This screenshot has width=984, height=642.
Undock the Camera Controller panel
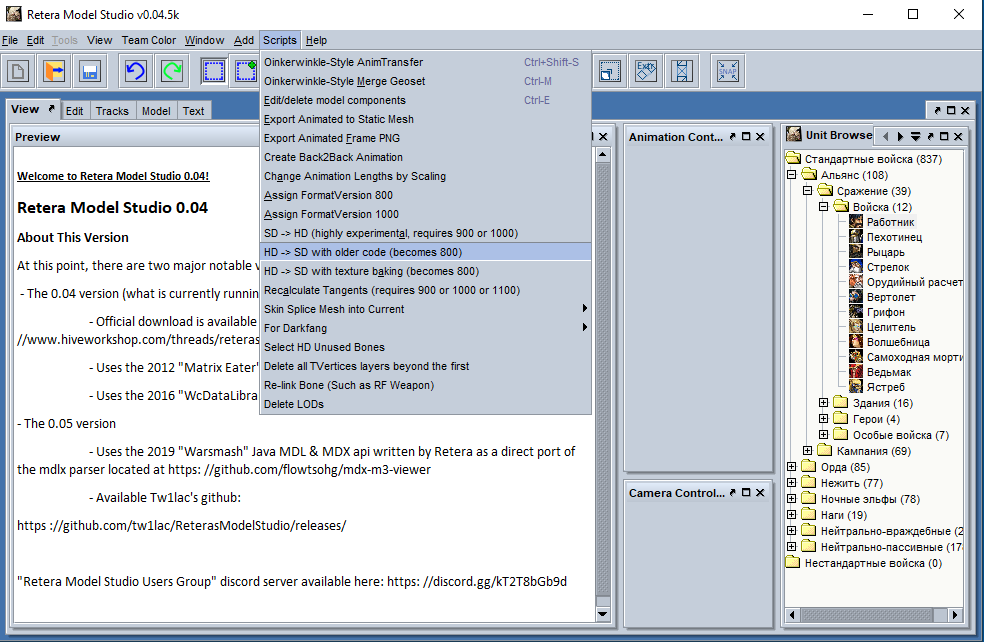coord(732,493)
